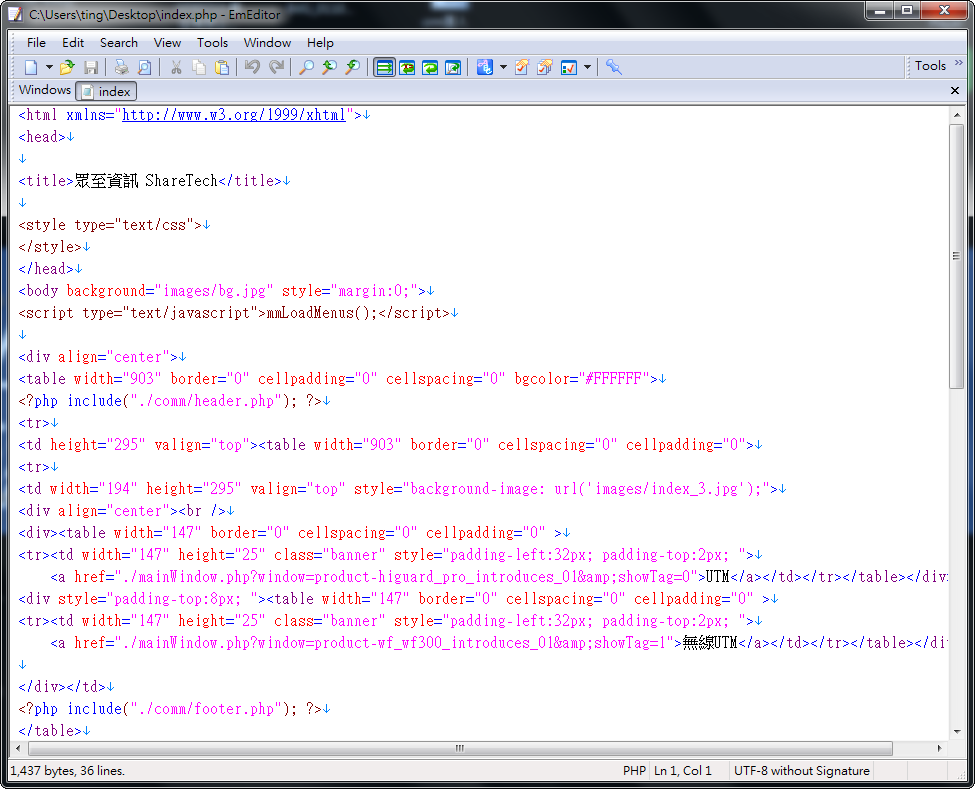Toggle wrap by window mode
The image size is (975, 789).
coord(431,67)
